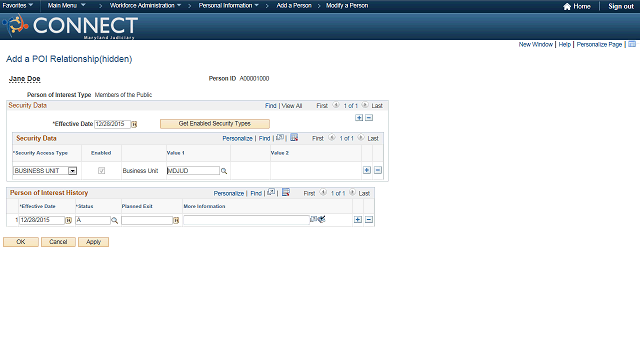Click the Apply button

click(x=93, y=242)
